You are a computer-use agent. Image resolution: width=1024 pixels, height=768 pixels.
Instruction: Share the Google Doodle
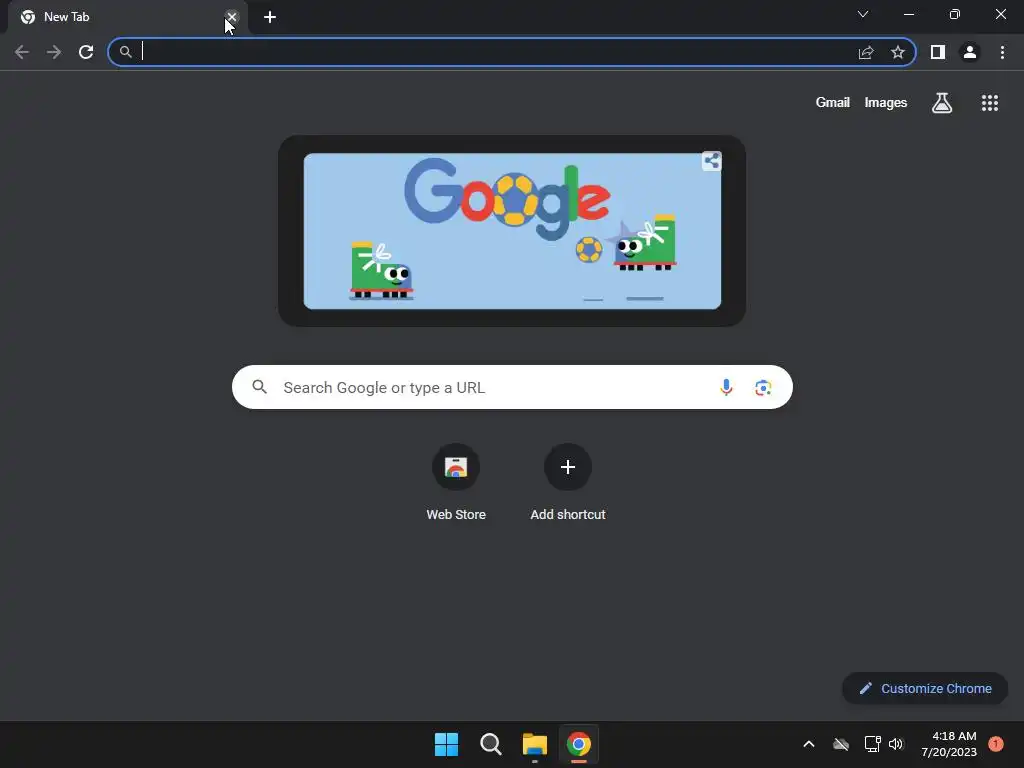[712, 161]
